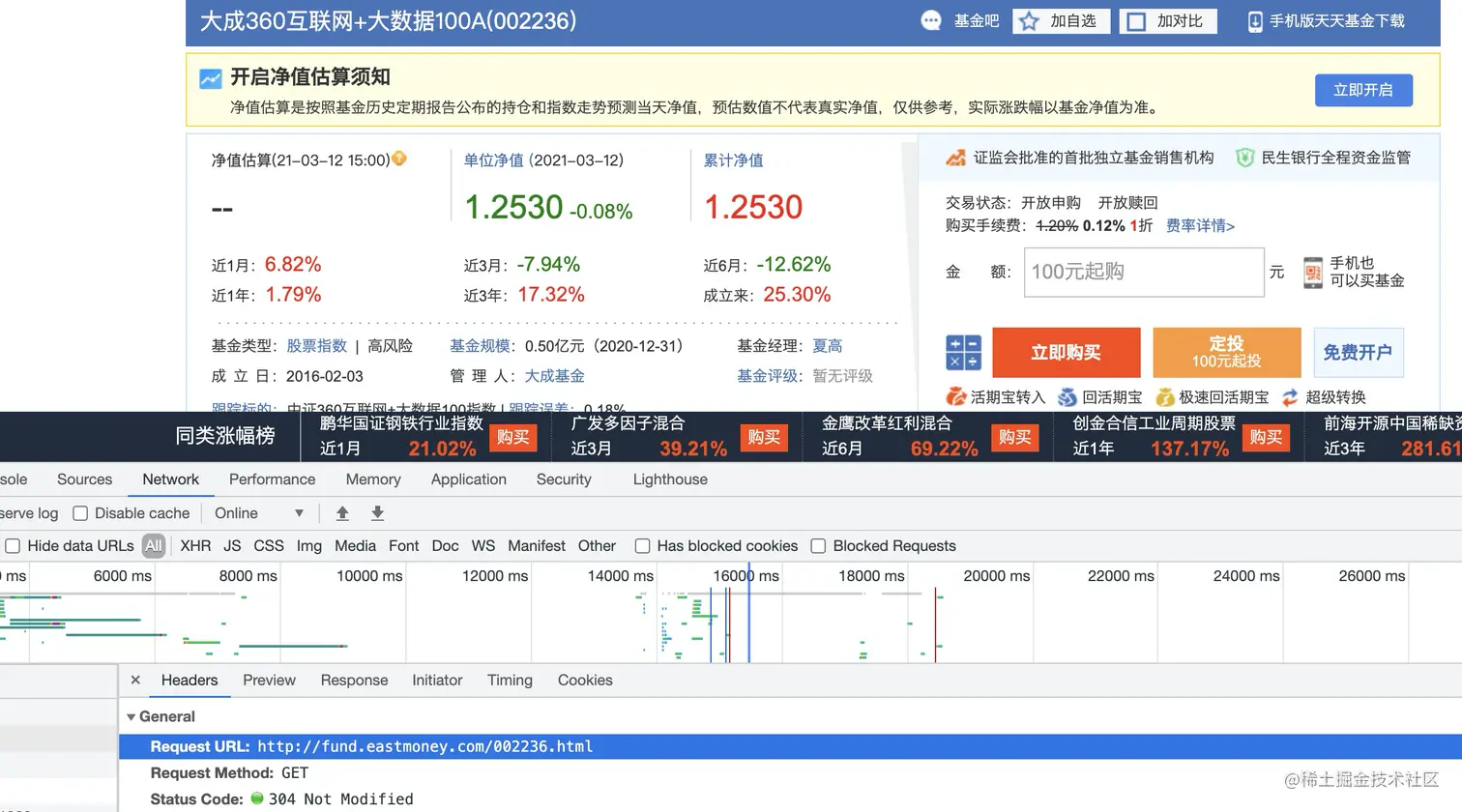Filter requests by Doc
Screen dimensions: 1462x812
pos(445,546)
